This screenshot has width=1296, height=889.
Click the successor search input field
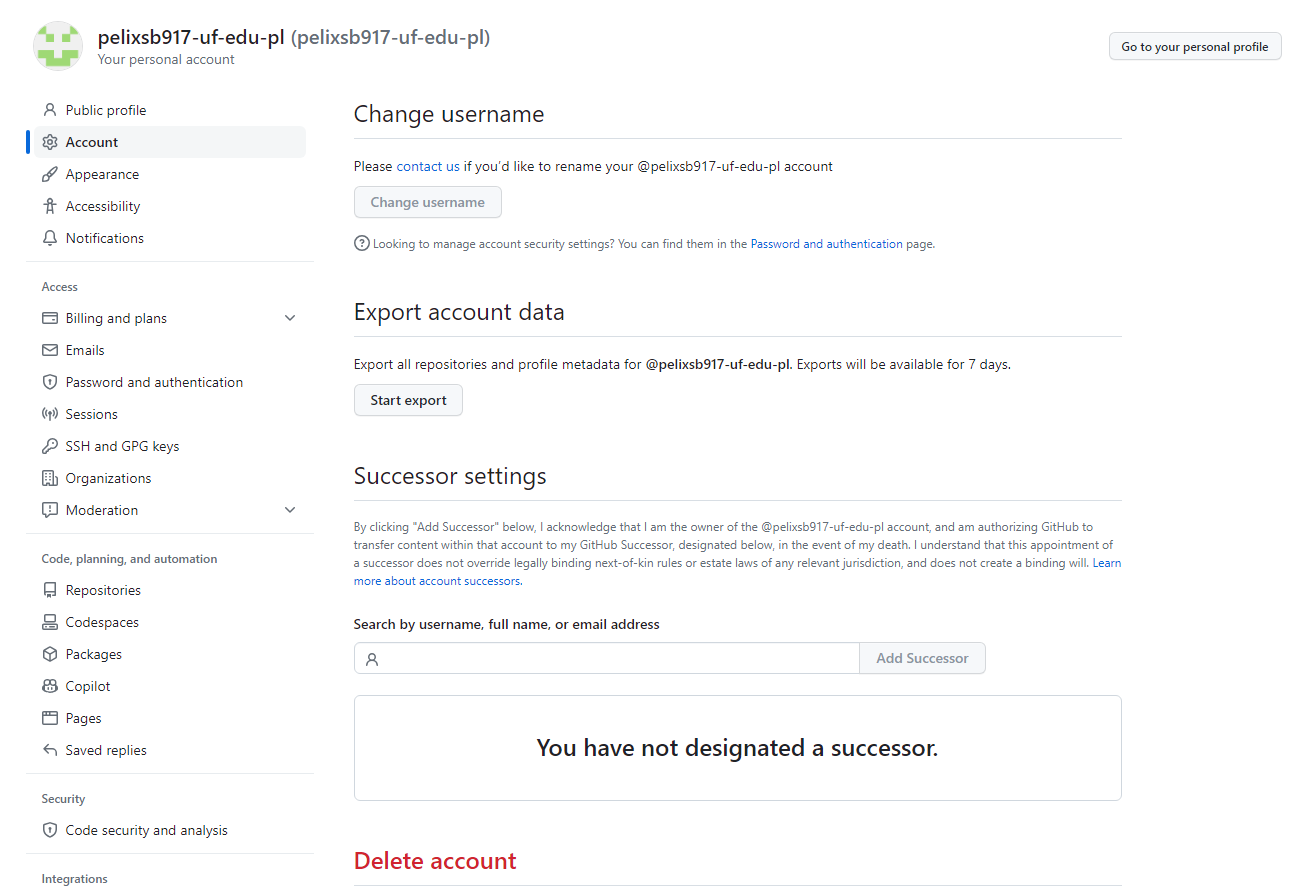click(615, 658)
